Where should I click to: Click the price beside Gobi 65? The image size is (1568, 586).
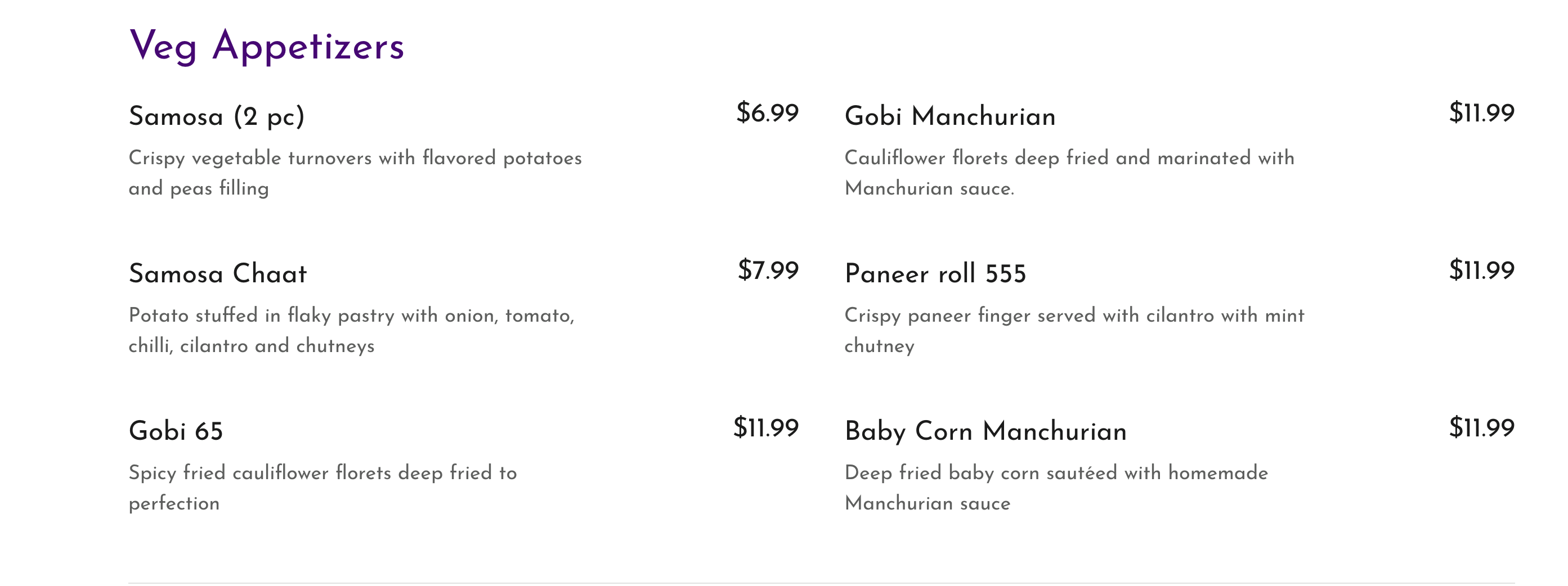tap(766, 428)
